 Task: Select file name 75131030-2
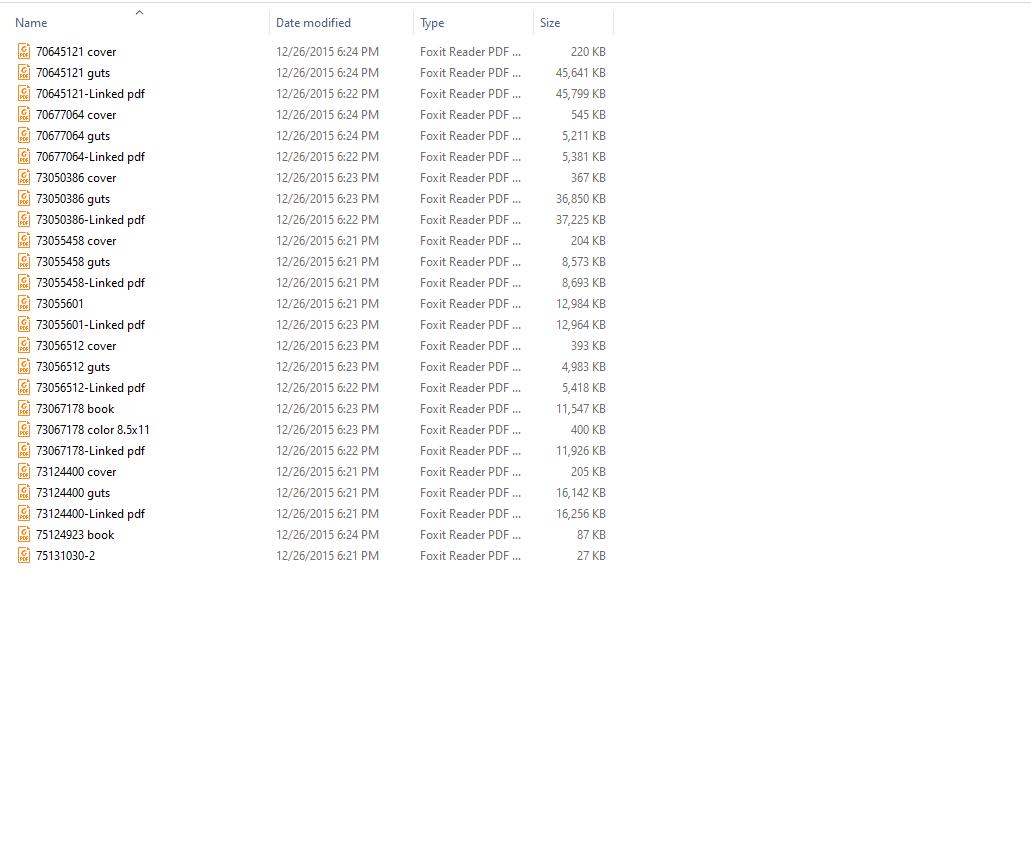pos(66,557)
